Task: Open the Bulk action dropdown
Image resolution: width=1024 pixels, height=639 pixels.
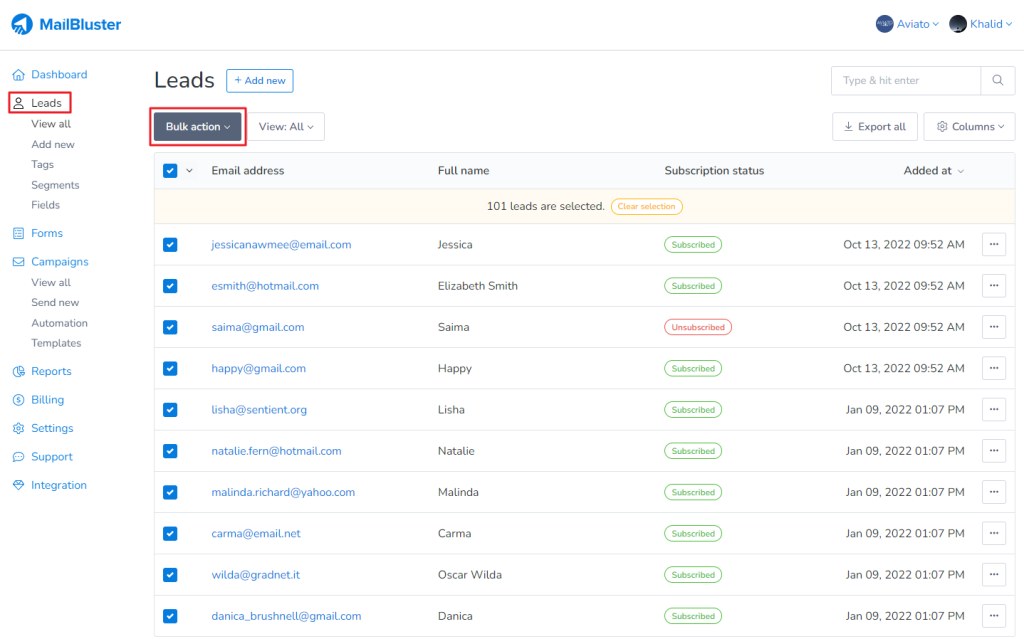Action: (x=197, y=126)
